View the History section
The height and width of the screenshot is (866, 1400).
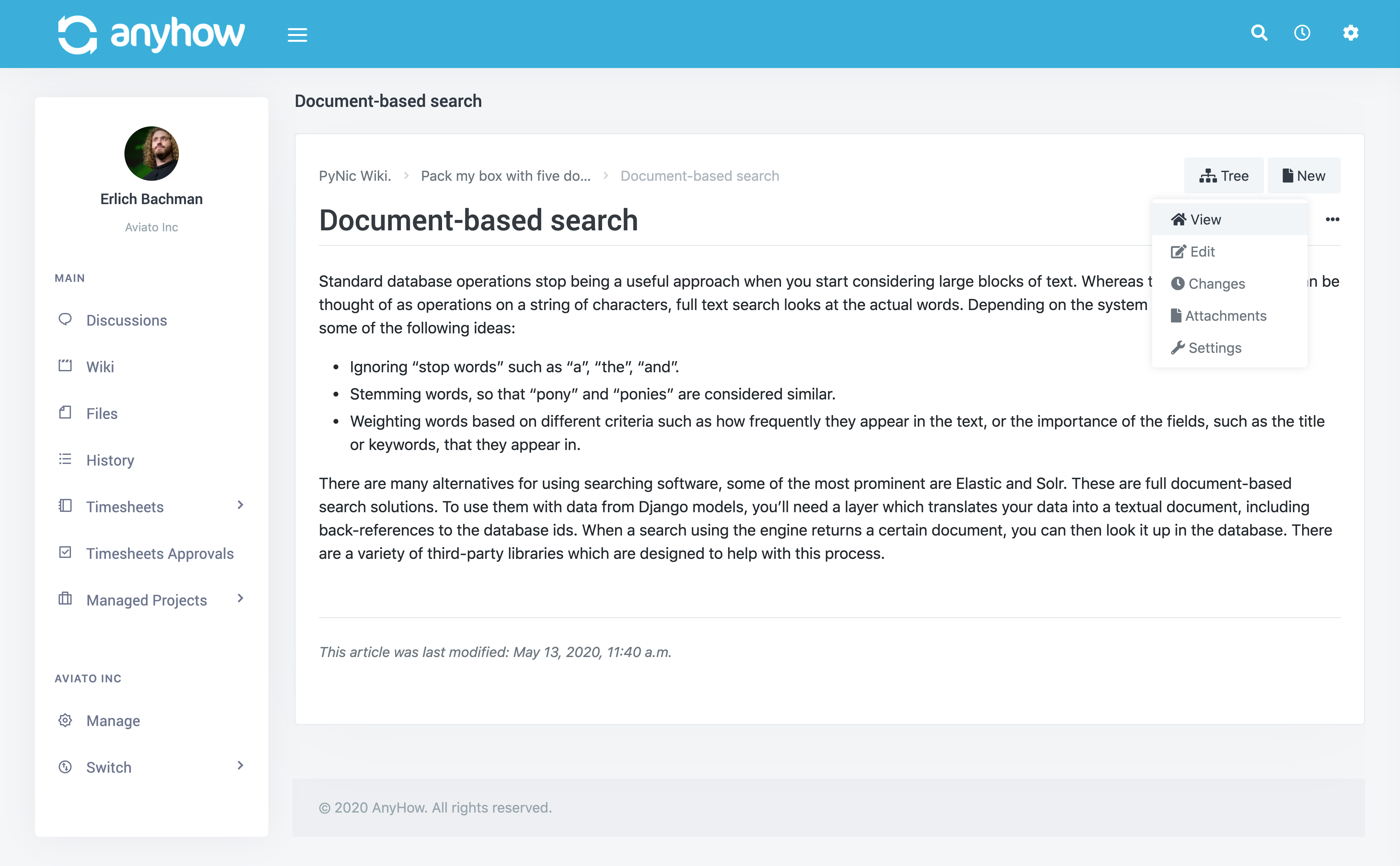(x=110, y=460)
